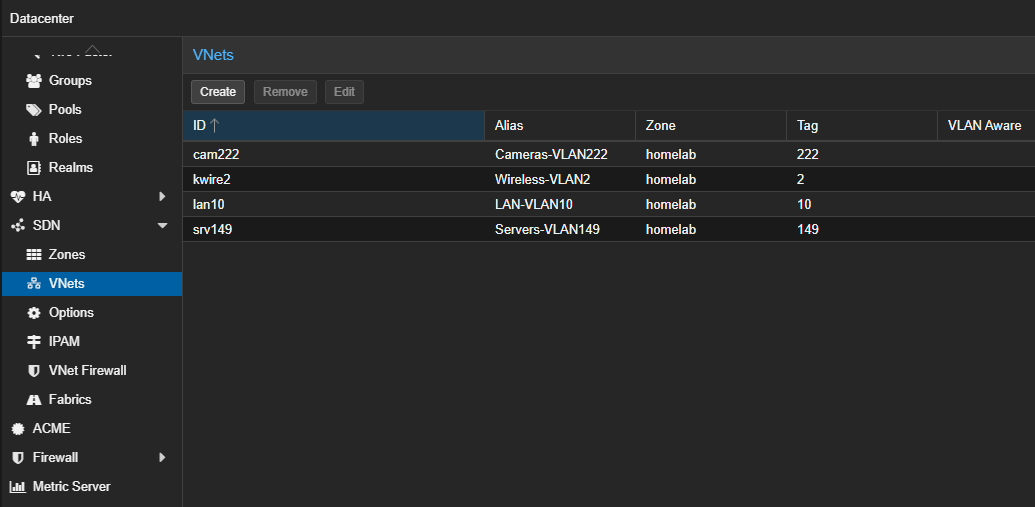Click the Groups users icon
The width and height of the screenshot is (1035, 507).
click(34, 81)
